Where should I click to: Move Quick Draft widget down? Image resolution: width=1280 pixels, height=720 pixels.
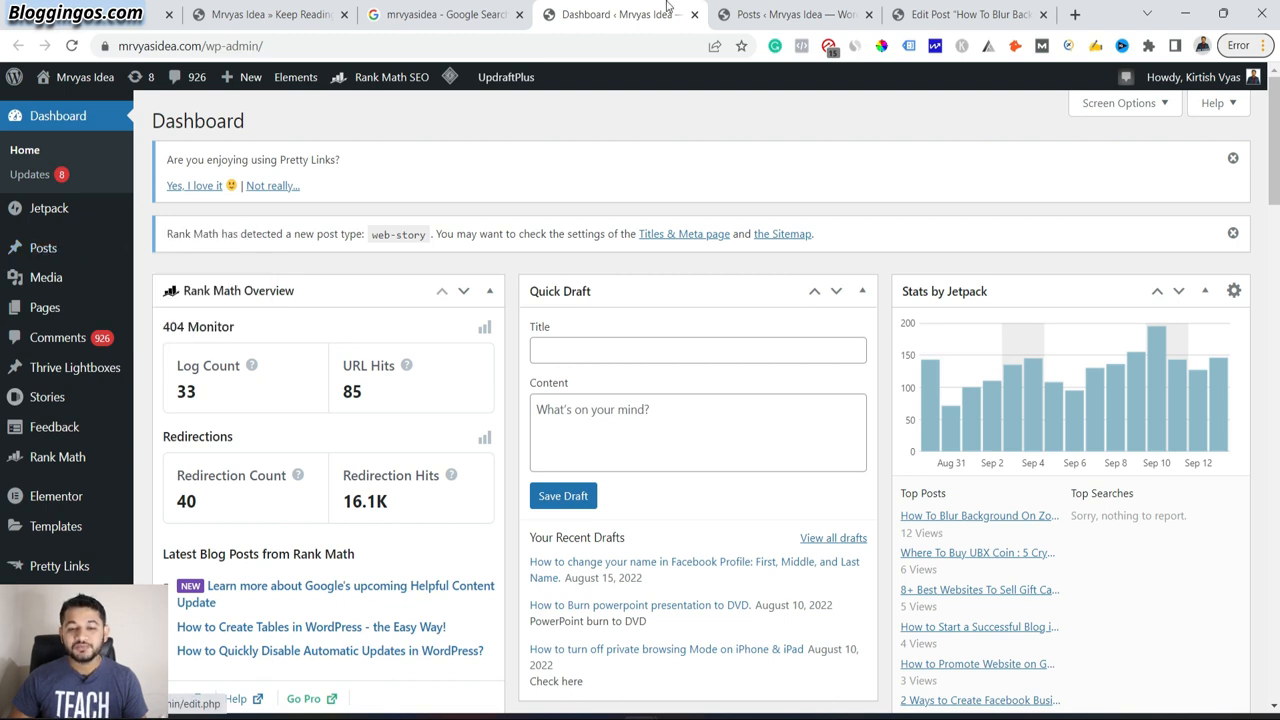pyautogui.click(x=837, y=291)
